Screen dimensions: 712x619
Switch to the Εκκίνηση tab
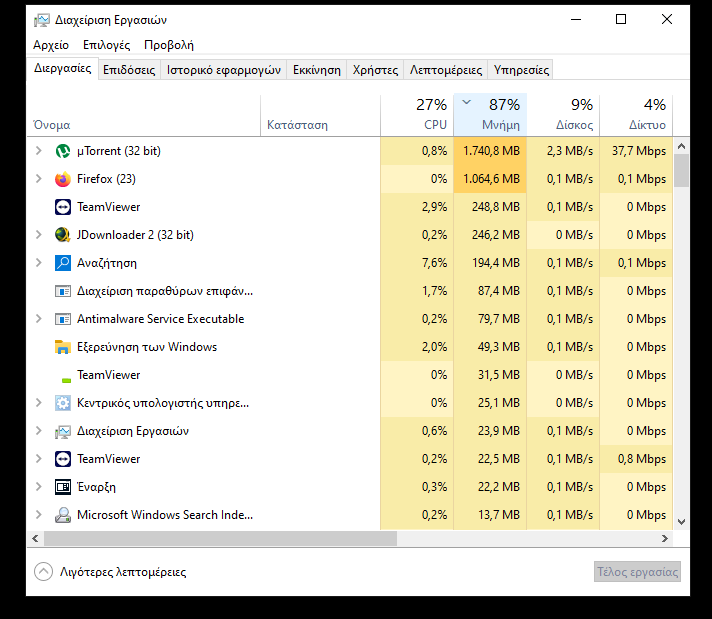pos(316,70)
